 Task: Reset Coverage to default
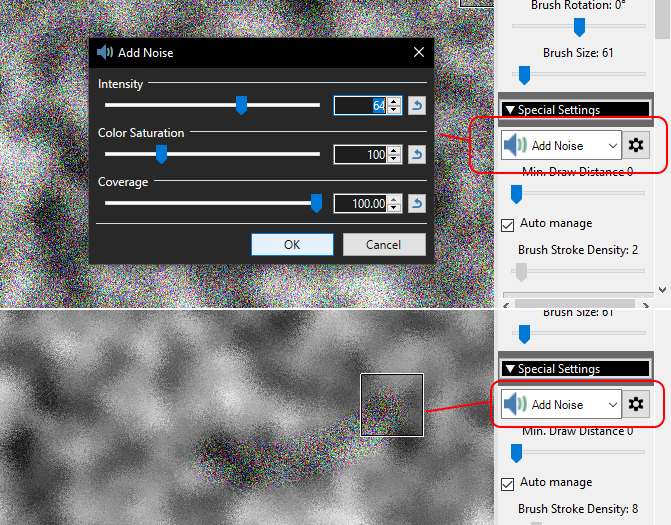(417, 203)
